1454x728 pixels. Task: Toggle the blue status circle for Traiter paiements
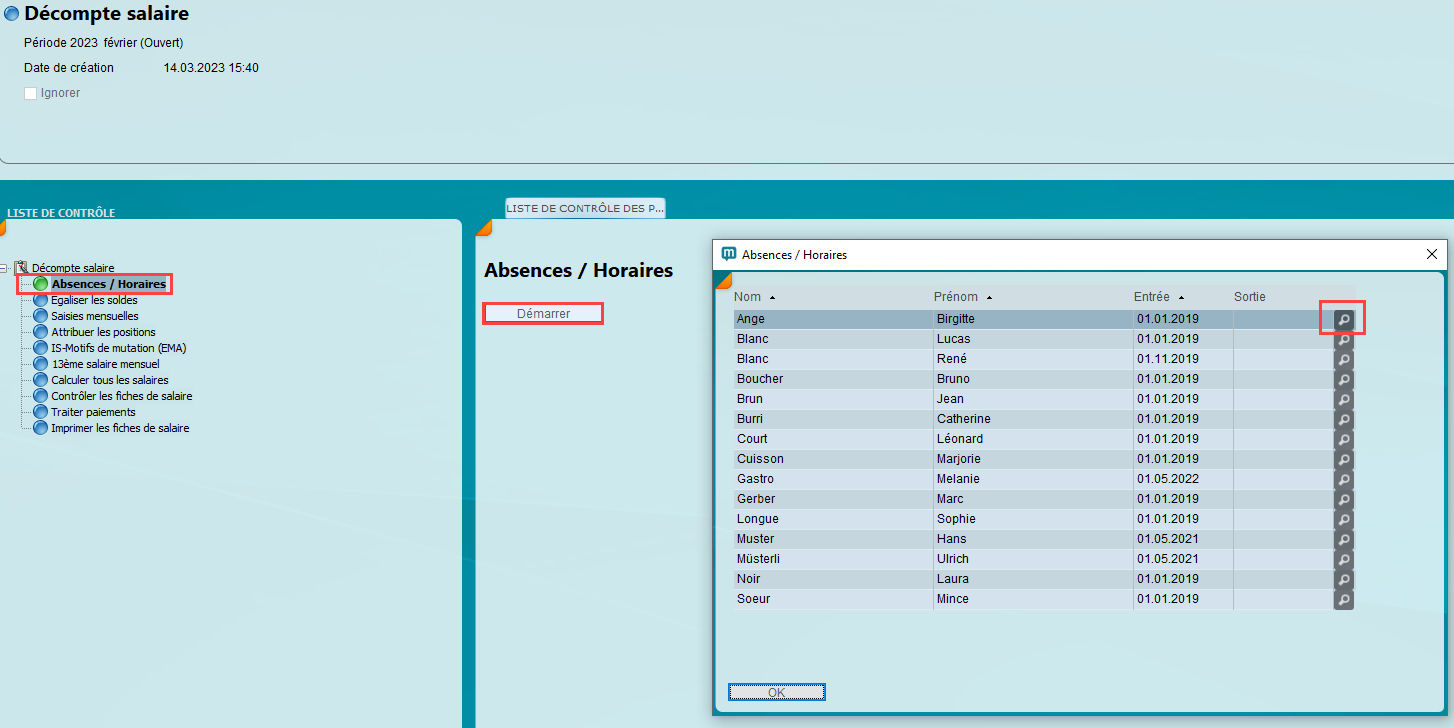point(38,412)
